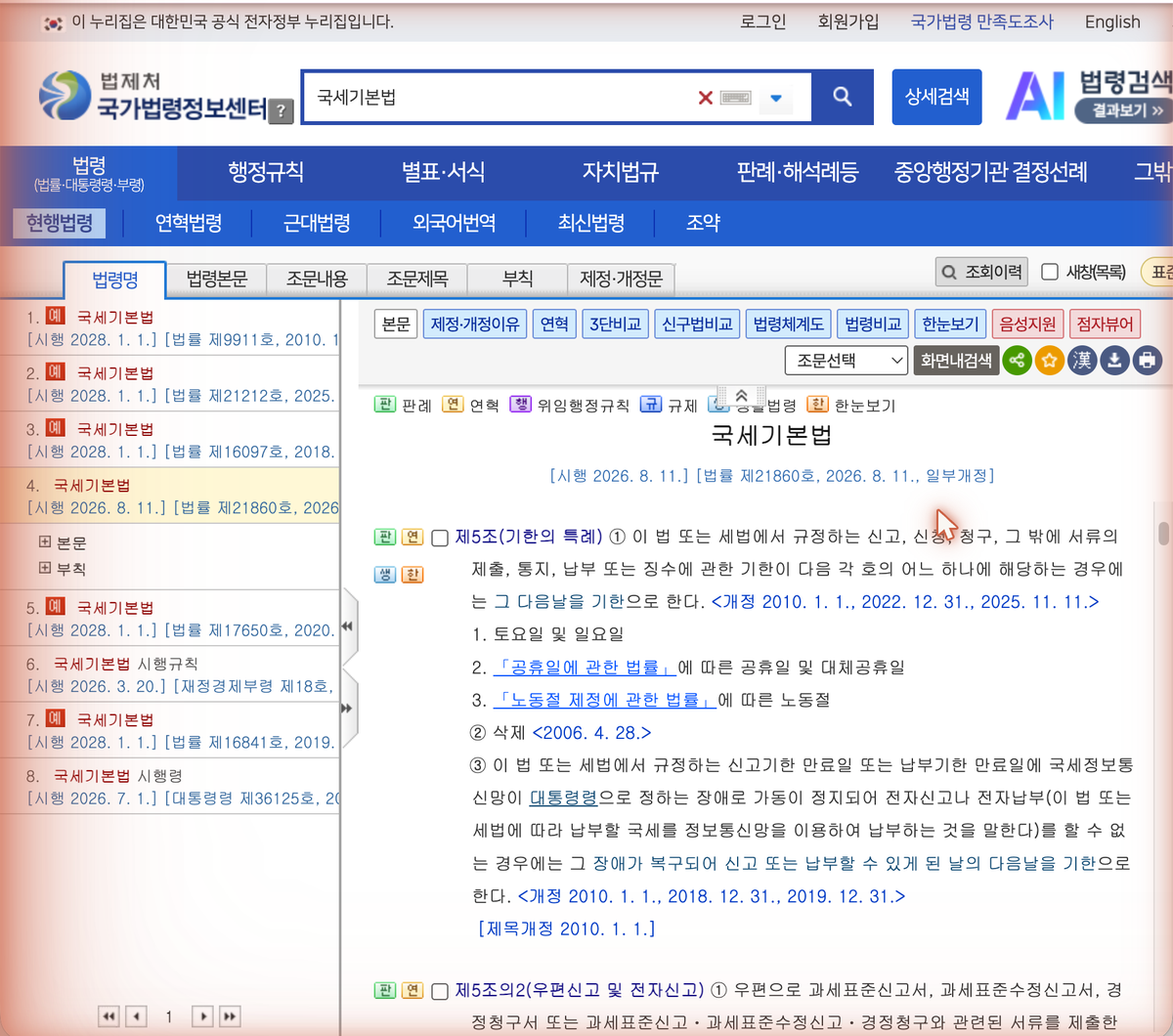Open the 국가법령 만족도조사 link
Screen dimensions: 1173x1036
982,22
